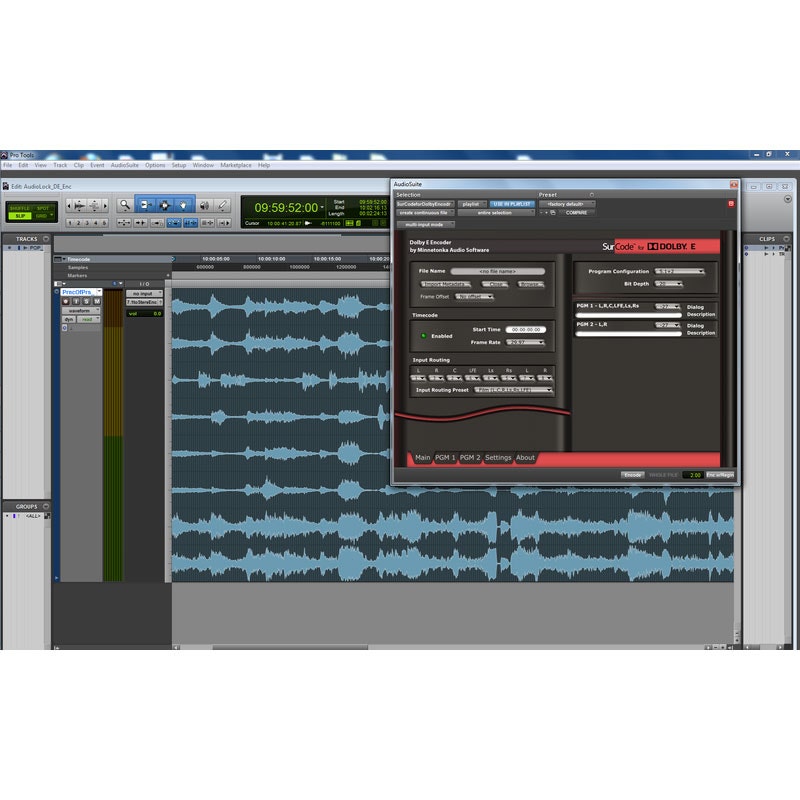Switch to the PGM 2 tab
Screen dimensions: 800x800
click(470, 458)
